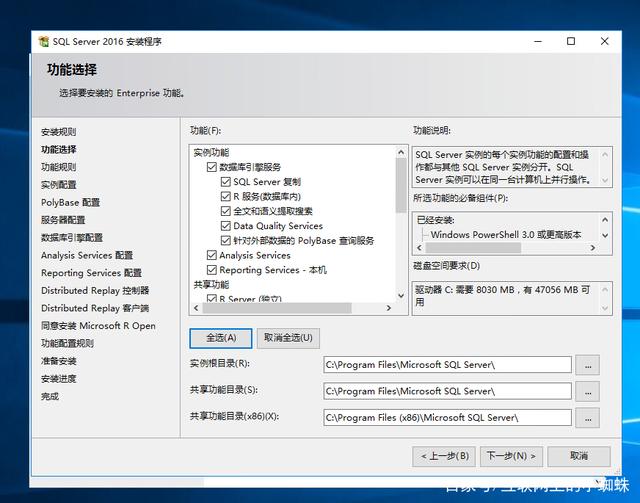Click feature list right scroll arrow

389,308
